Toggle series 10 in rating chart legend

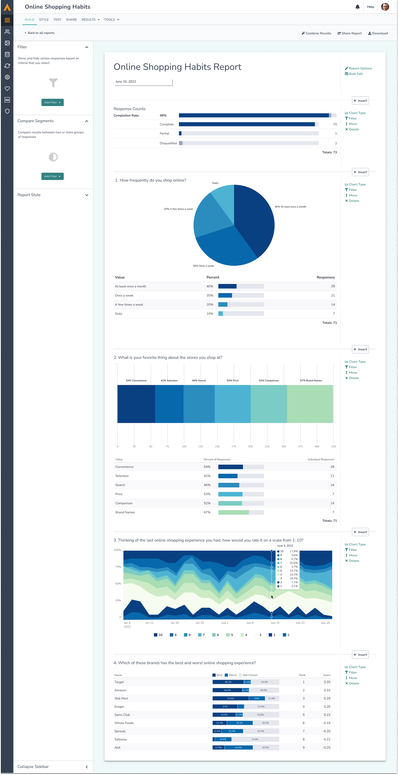[x=157, y=635]
